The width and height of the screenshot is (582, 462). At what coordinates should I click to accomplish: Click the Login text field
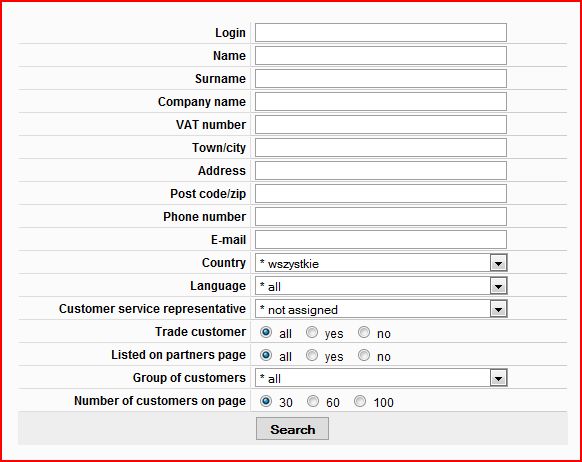click(x=380, y=33)
